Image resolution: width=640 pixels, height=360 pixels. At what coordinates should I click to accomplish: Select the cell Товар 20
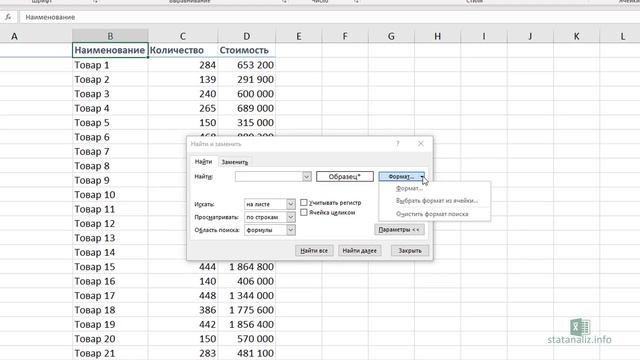point(110,338)
